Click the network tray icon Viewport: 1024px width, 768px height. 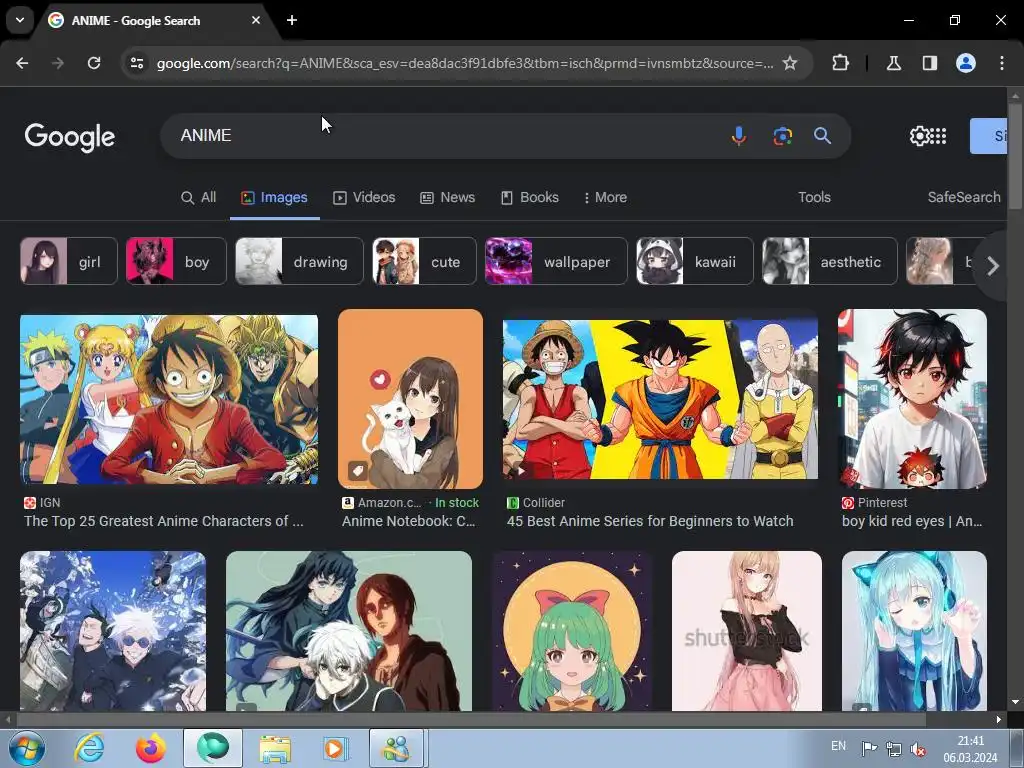click(x=894, y=749)
